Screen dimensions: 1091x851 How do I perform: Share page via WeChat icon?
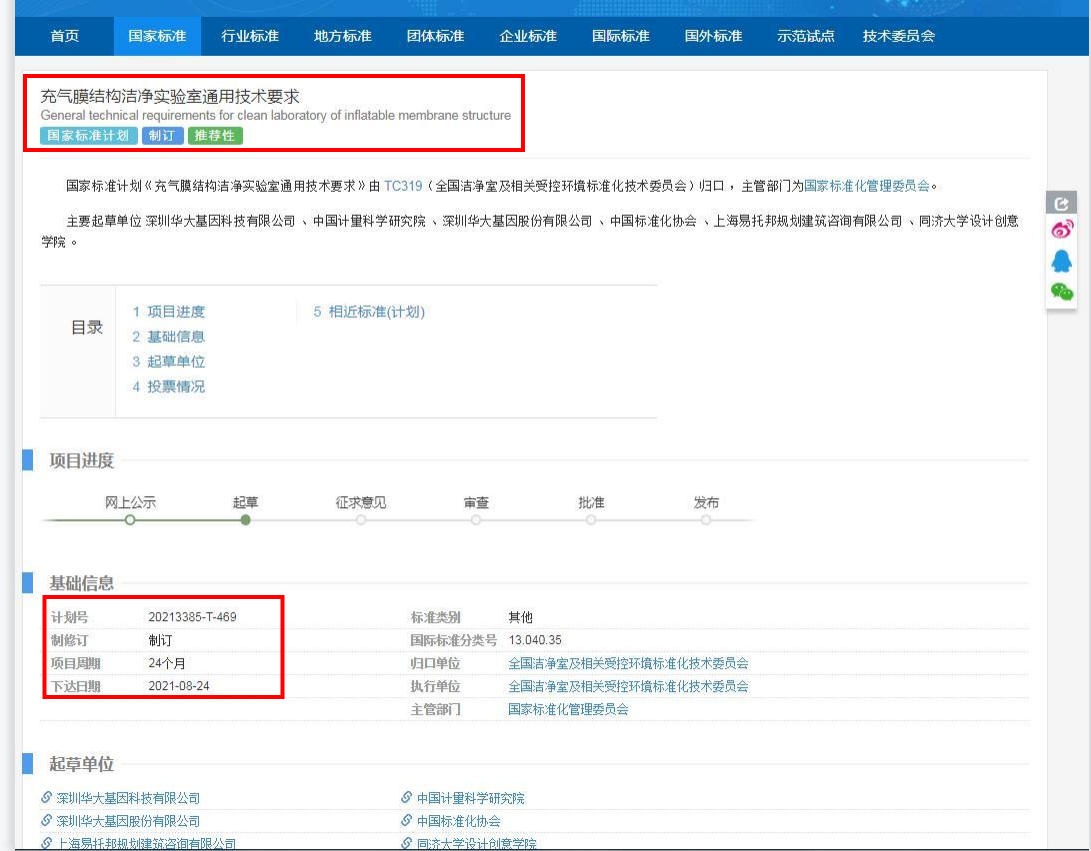1061,292
